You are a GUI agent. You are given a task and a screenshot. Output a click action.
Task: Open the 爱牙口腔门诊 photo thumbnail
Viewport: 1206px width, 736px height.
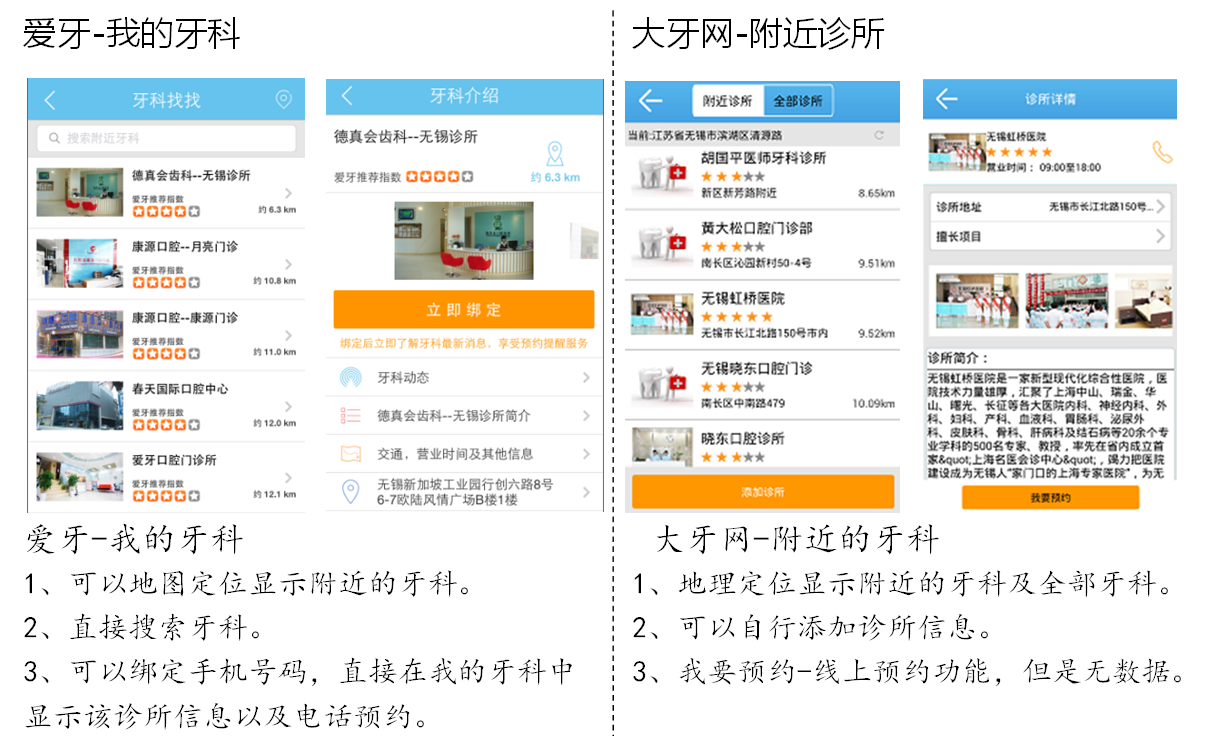coord(79,476)
